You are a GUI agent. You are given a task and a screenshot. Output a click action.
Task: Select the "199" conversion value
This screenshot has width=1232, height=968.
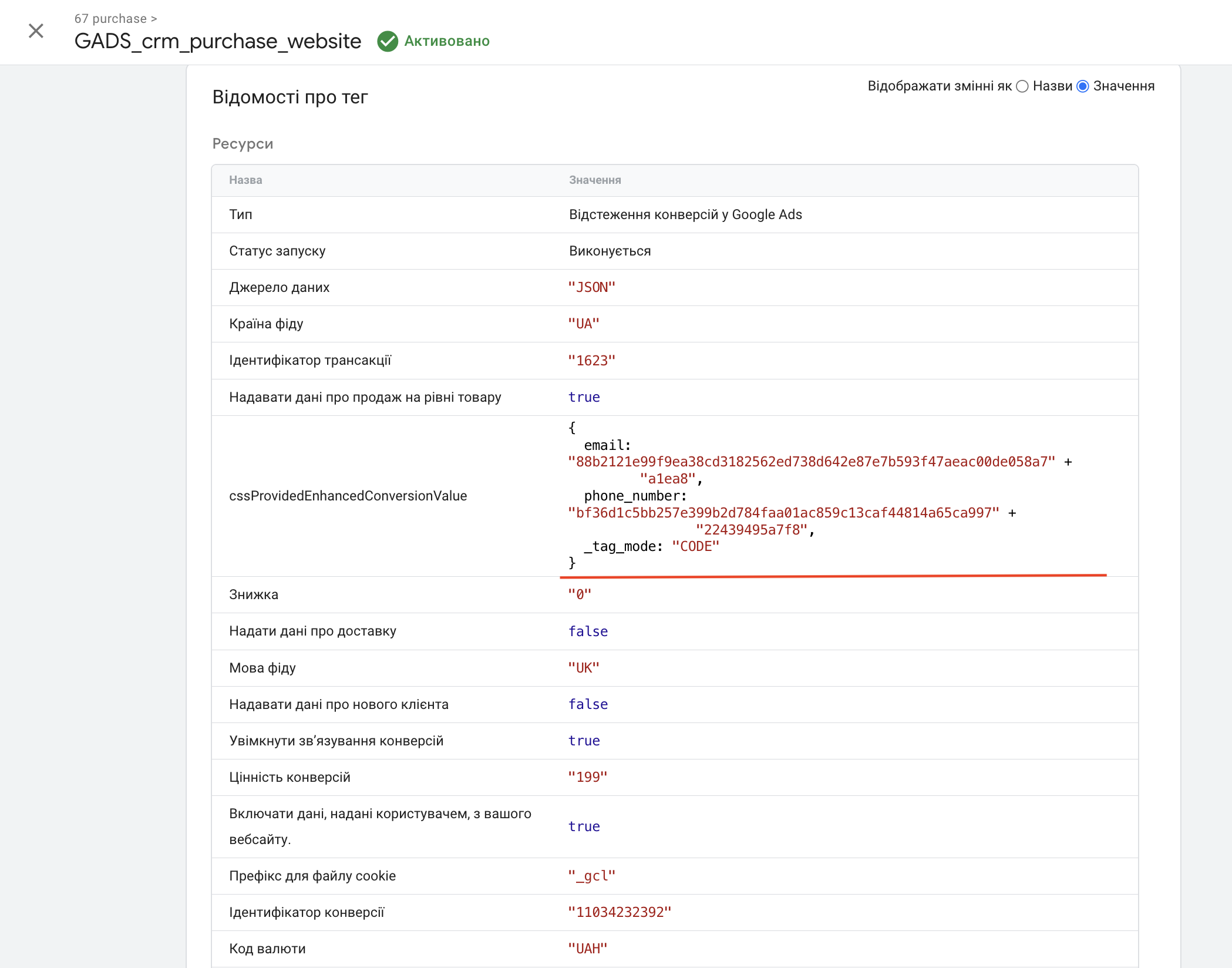click(x=588, y=777)
